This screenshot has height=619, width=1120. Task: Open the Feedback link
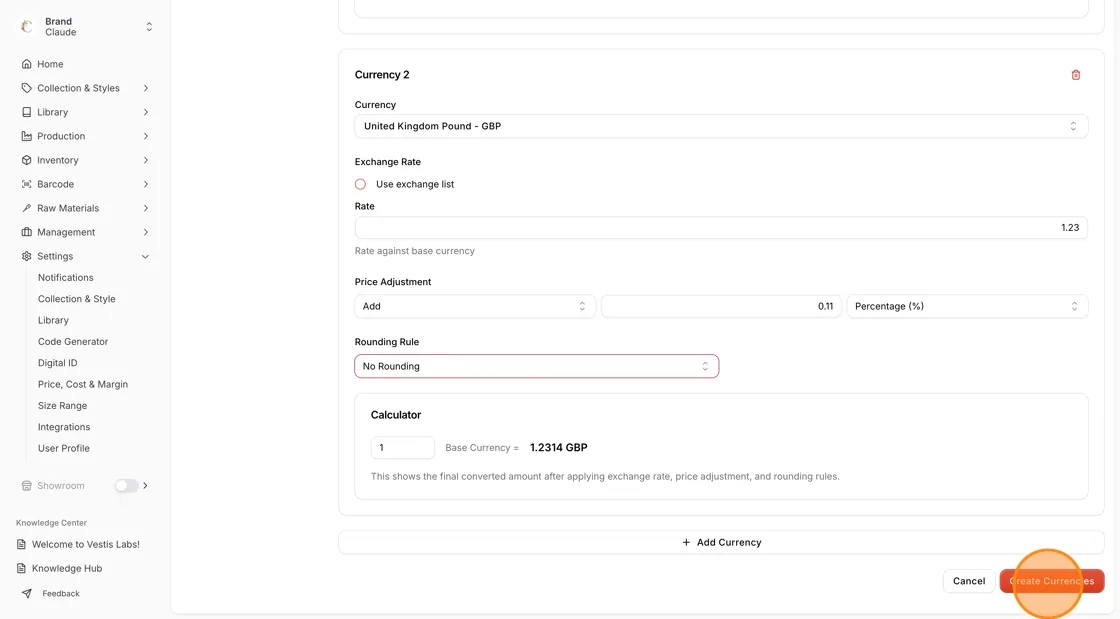click(61, 593)
